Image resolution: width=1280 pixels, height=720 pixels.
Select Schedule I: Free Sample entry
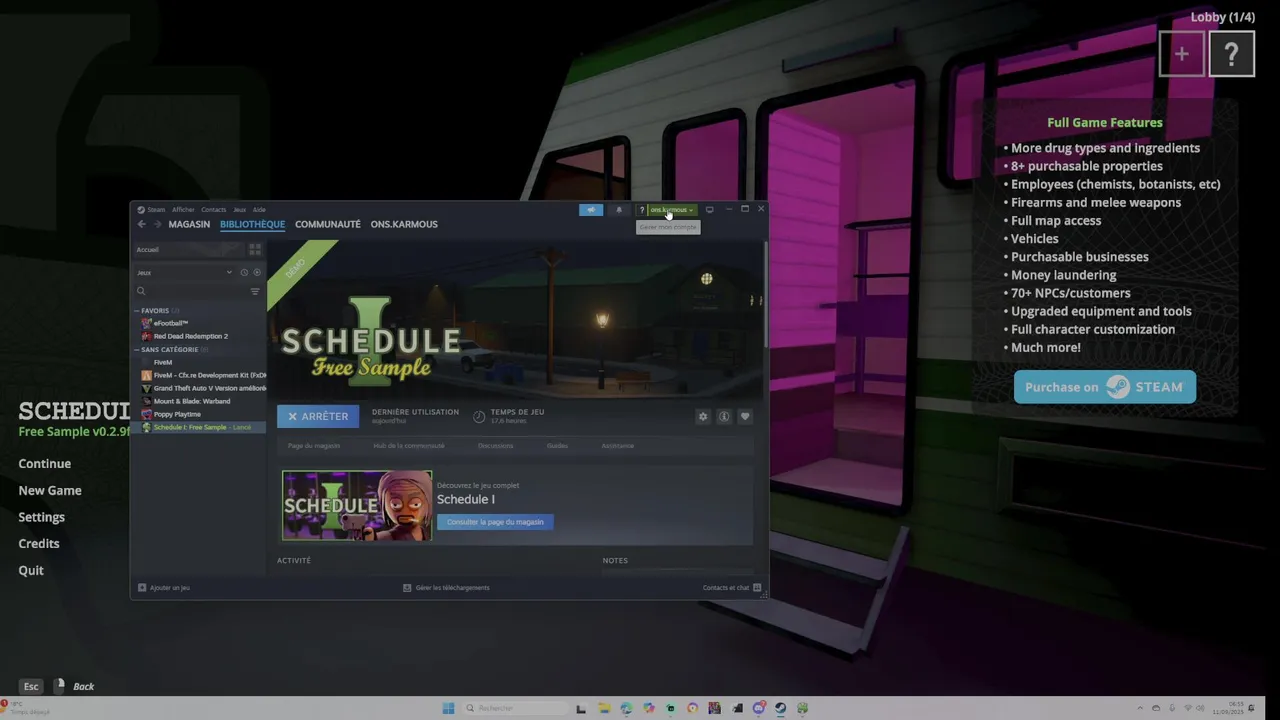[x=200, y=427]
